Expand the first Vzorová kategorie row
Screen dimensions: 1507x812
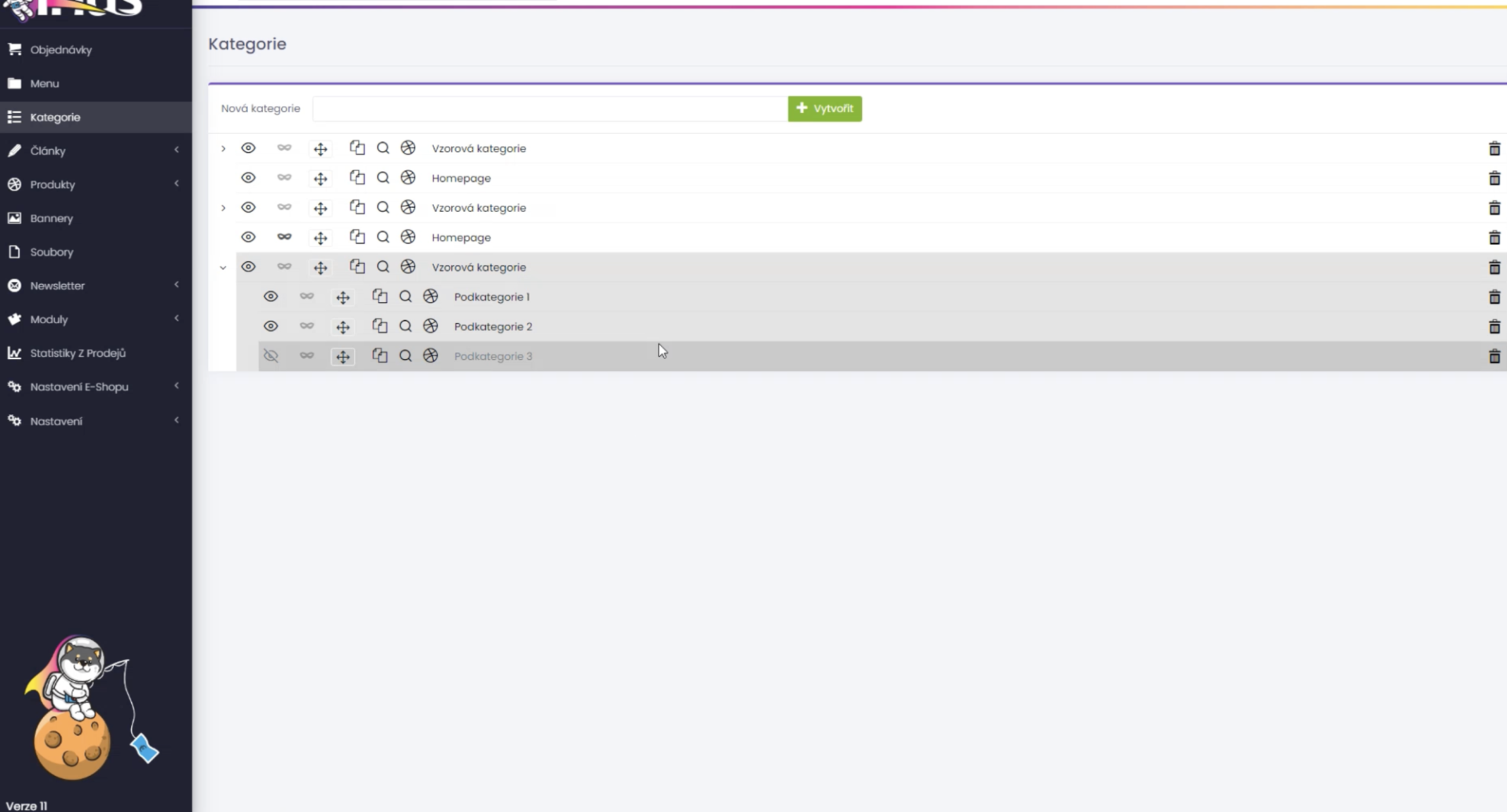223,148
